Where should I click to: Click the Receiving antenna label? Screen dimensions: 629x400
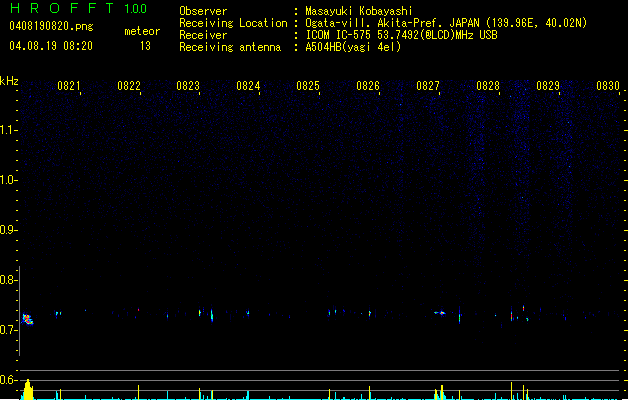point(230,47)
